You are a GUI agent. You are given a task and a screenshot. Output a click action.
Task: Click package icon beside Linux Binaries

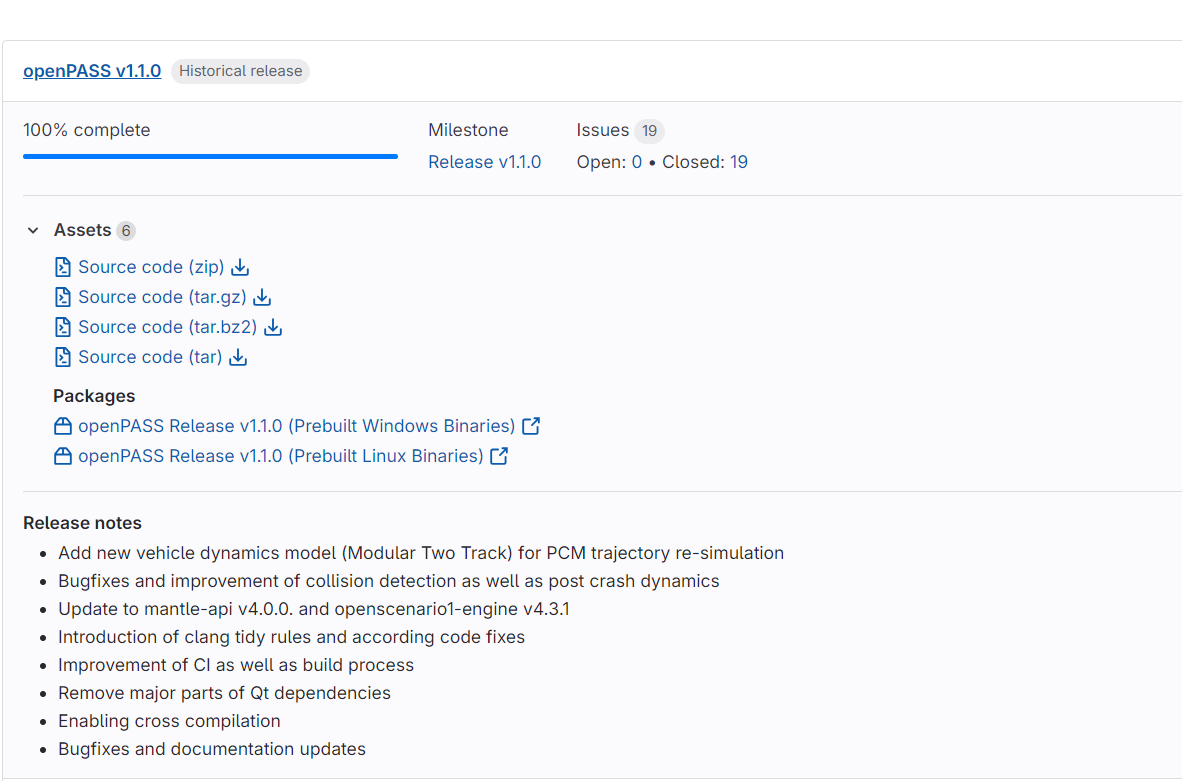63,456
